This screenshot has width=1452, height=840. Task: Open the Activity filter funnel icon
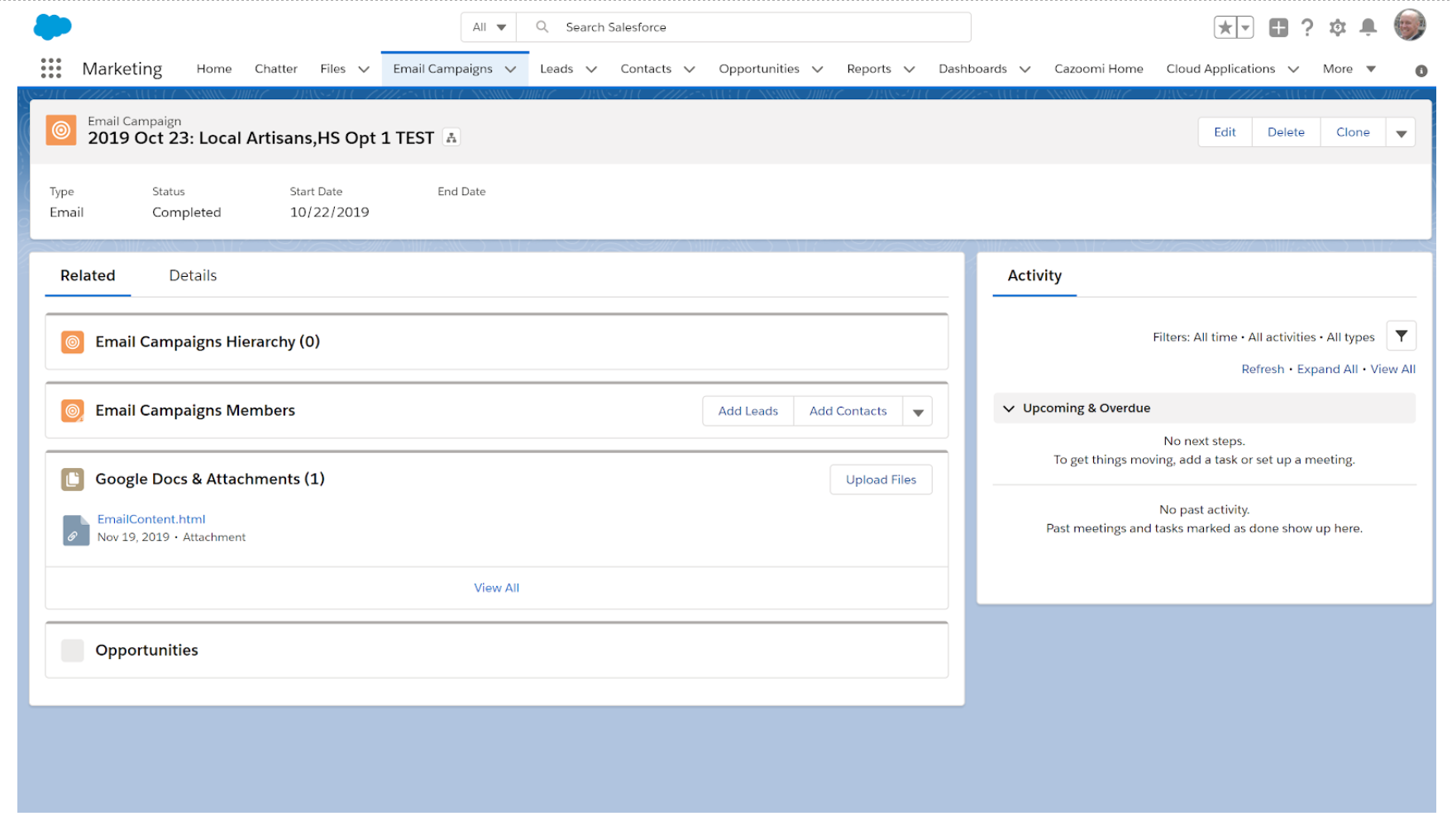click(x=1402, y=336)
